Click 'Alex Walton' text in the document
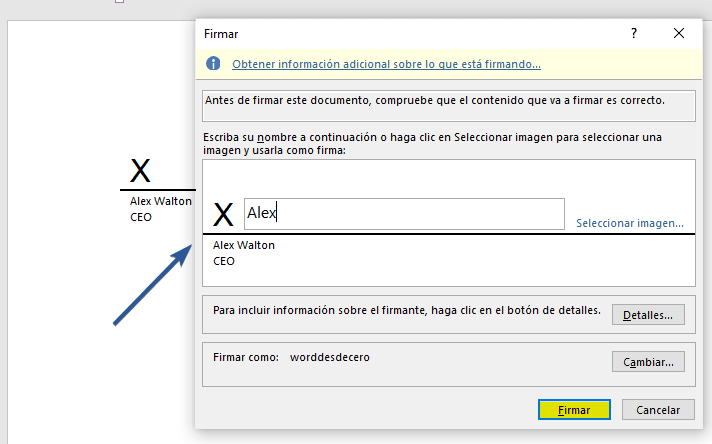The image size is (712, 444). pyautogui.click(x=161, y=201)
